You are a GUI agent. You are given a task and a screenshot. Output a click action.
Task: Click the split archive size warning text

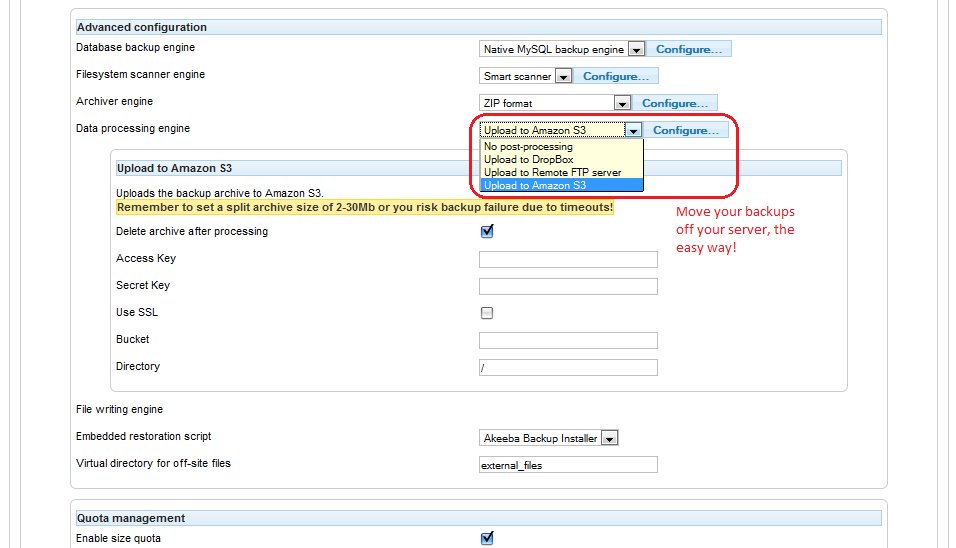coord(365,207)
